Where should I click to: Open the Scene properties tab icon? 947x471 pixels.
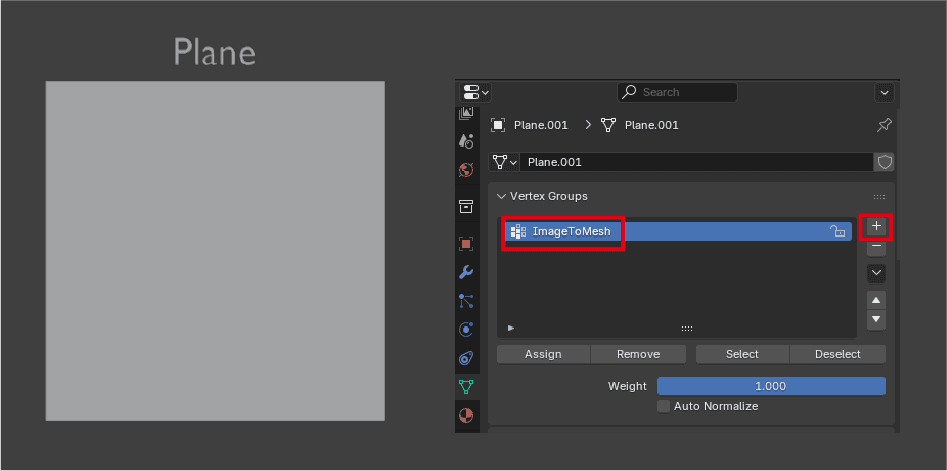pyautogui.click(x=466, y=141)
